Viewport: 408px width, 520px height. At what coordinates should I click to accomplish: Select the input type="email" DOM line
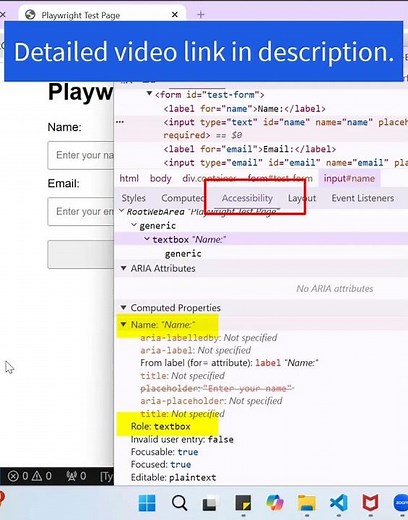(285, 163)
